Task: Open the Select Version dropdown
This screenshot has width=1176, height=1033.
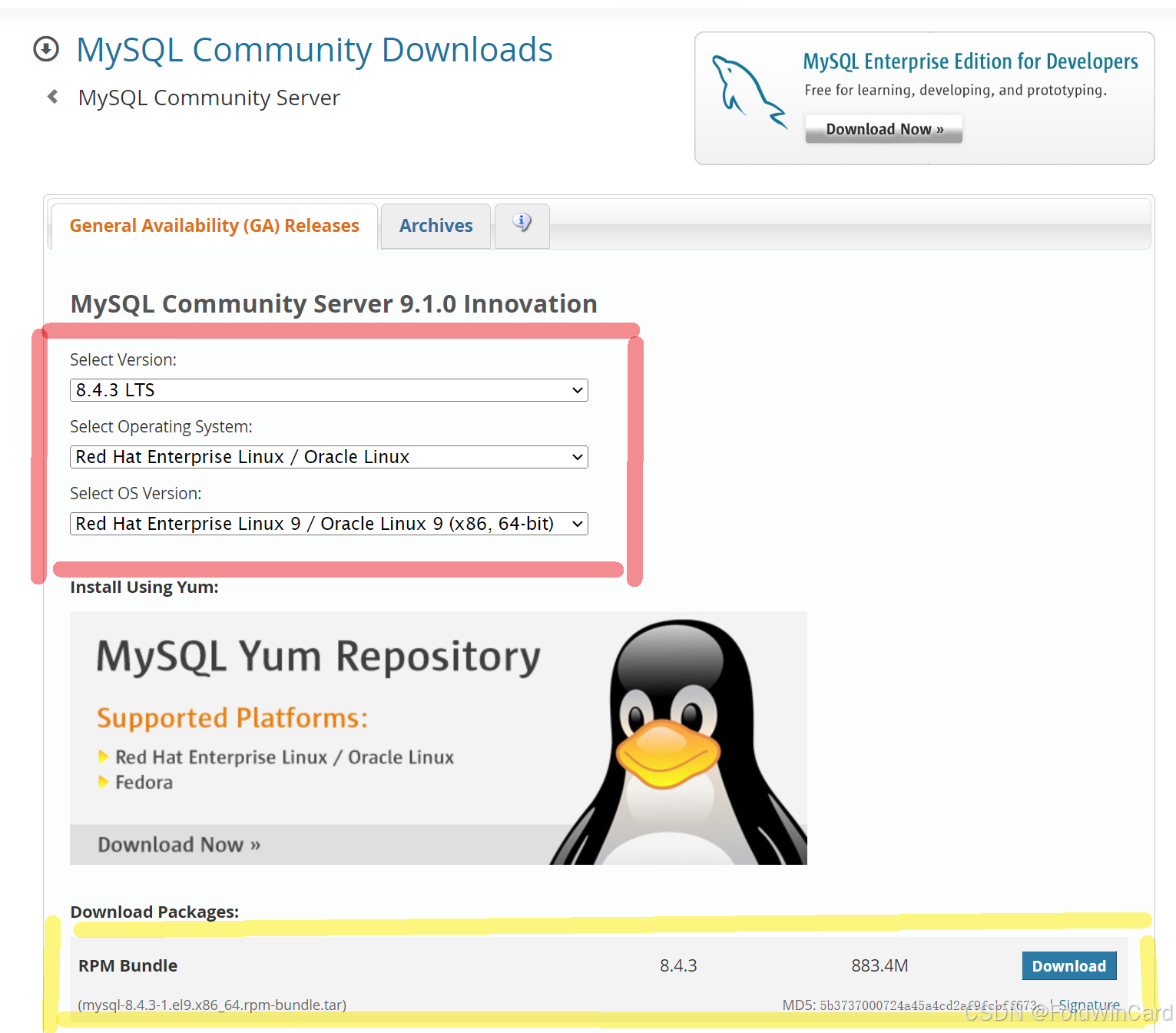Action: pyautogui.click(x=329, y=390)
